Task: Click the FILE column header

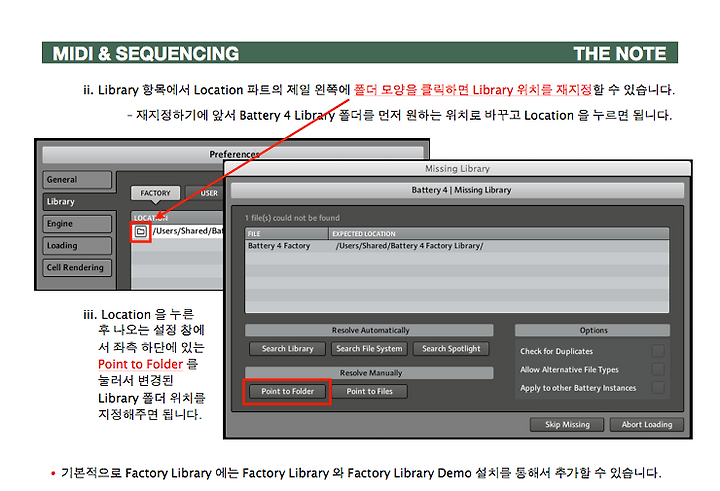Action: click(x=287, y=233)
